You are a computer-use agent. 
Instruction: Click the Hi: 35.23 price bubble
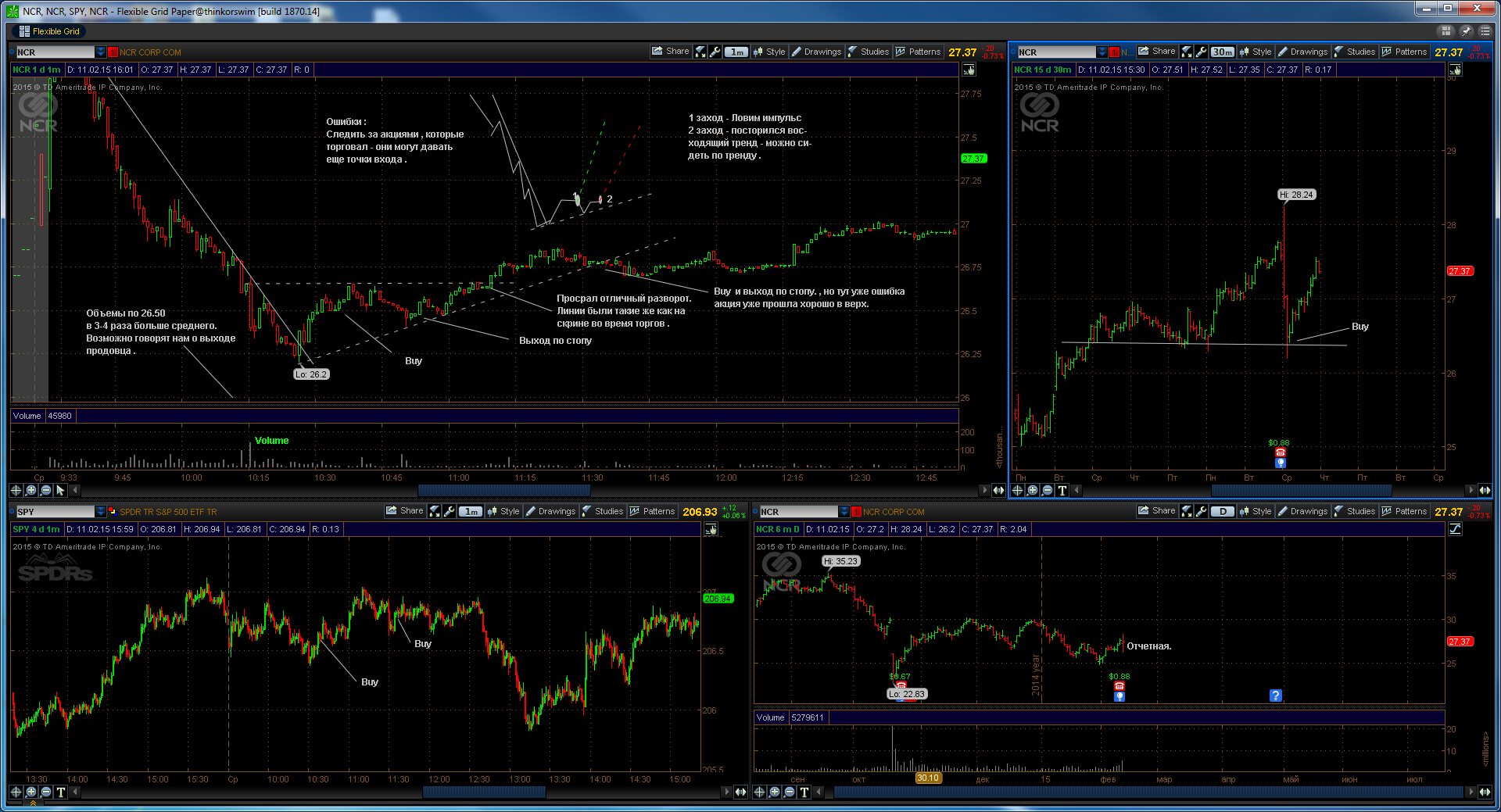tap(841, 561)
